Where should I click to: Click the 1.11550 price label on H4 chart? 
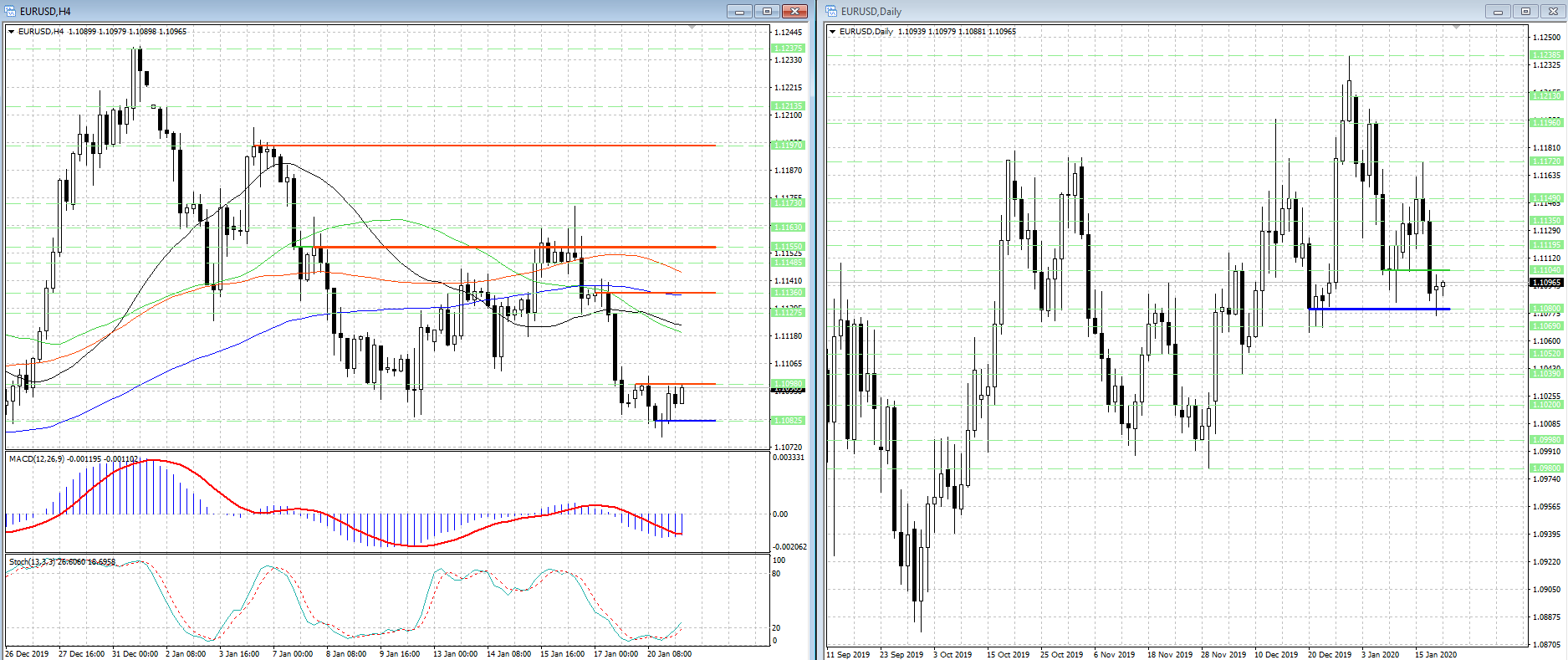(788, 247)
